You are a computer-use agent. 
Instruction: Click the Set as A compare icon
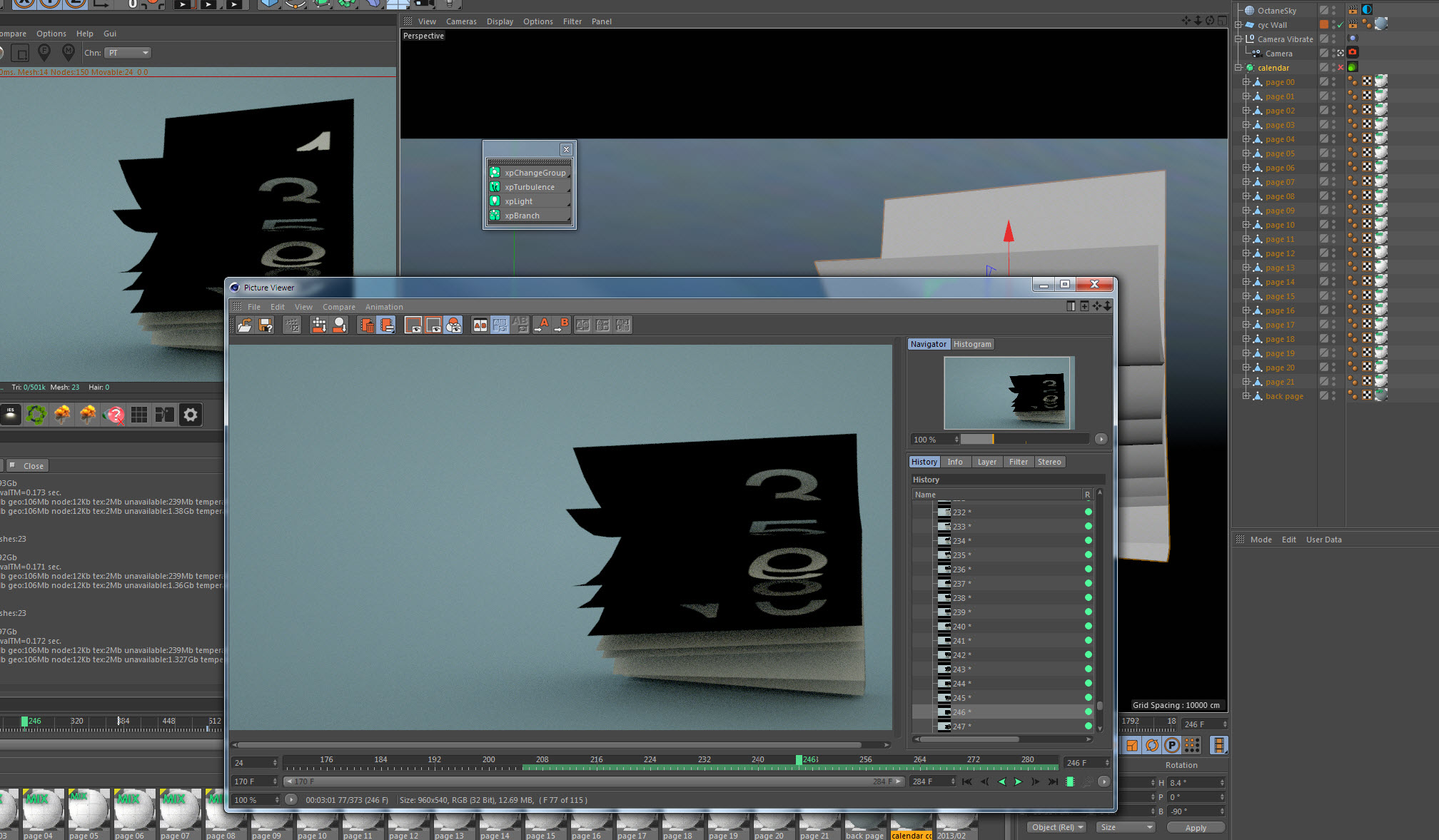coord(542,325)
